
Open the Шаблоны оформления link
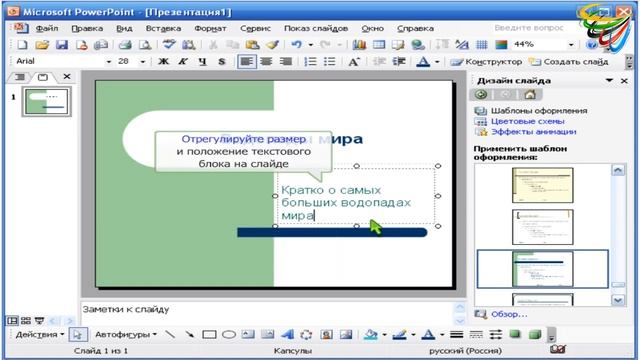(539, 111)
